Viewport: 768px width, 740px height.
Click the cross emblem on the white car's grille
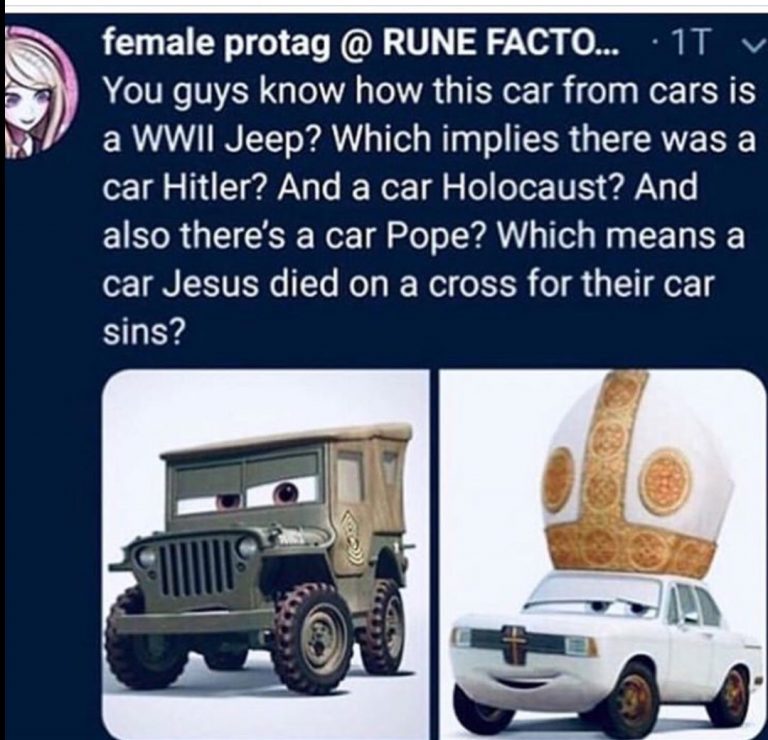513,644
